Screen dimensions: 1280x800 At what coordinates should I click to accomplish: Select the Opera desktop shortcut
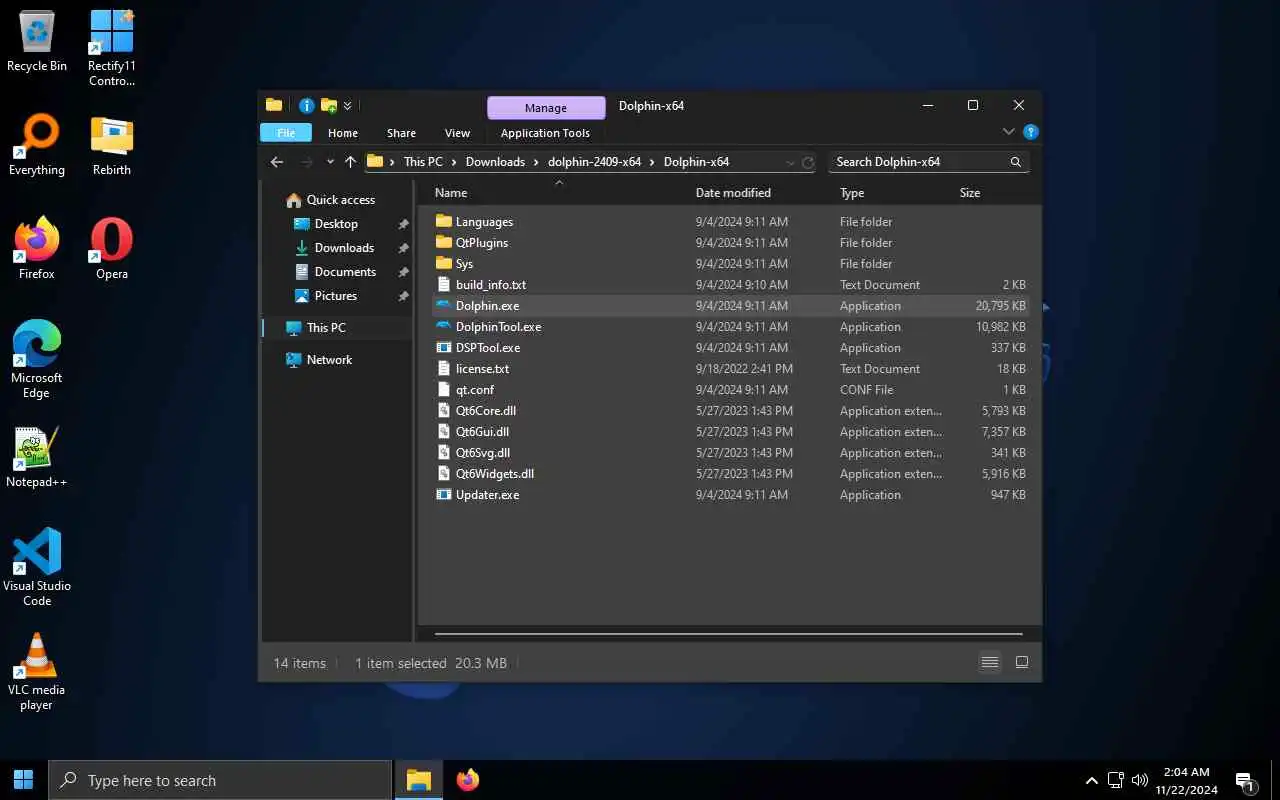pos(112,250)
